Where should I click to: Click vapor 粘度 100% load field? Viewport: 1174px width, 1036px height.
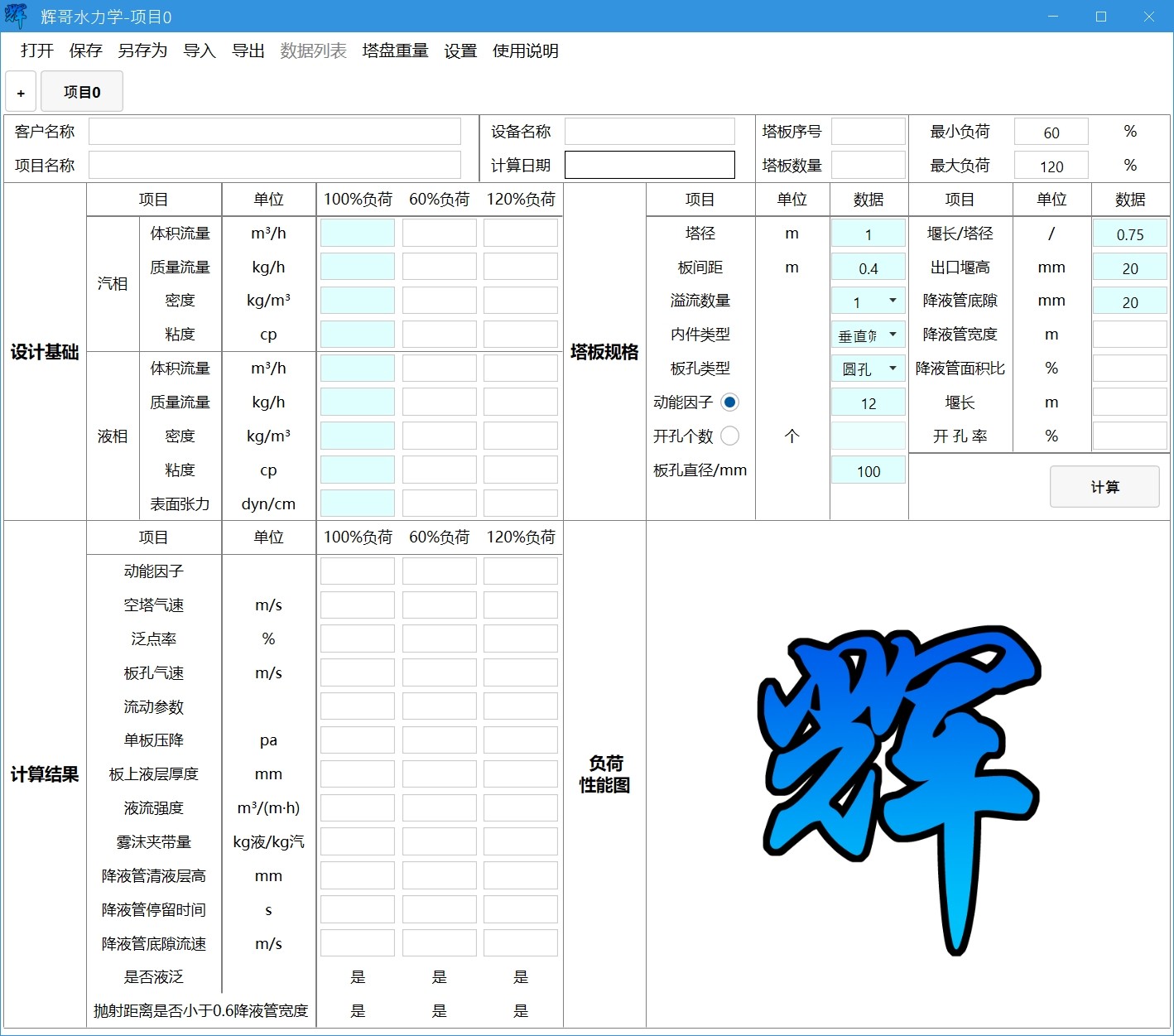pyautogui.click(x=358, y=335)
